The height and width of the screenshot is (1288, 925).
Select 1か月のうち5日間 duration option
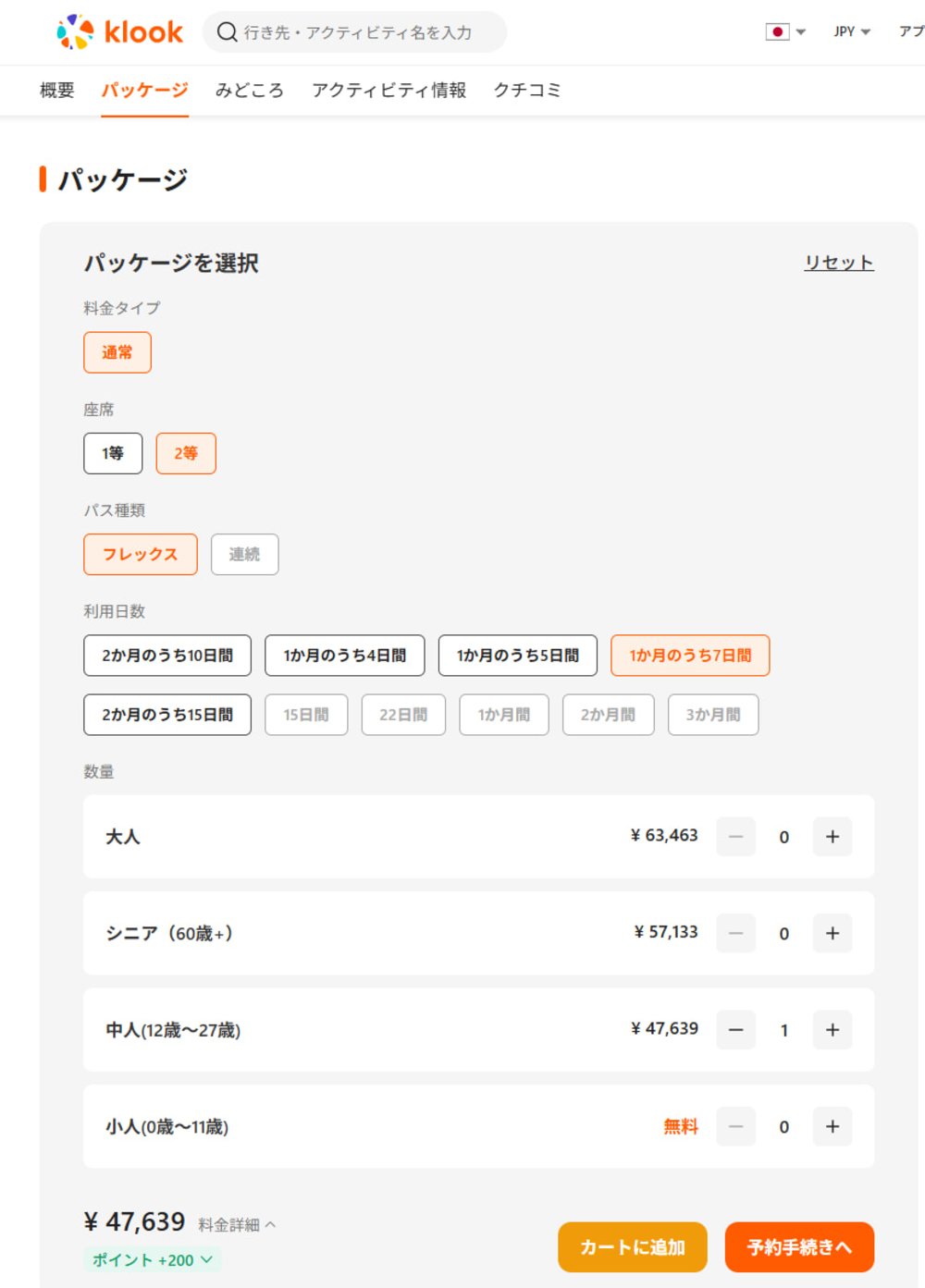coord(517,655)
